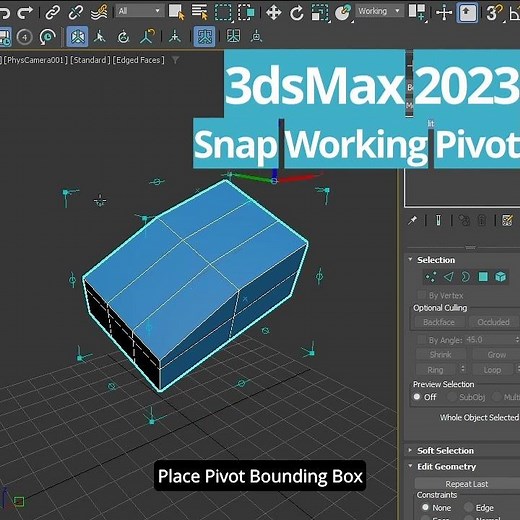
Task: Activate the Select and Place tool
Action: pyautogui.click(x=343, y=13)
